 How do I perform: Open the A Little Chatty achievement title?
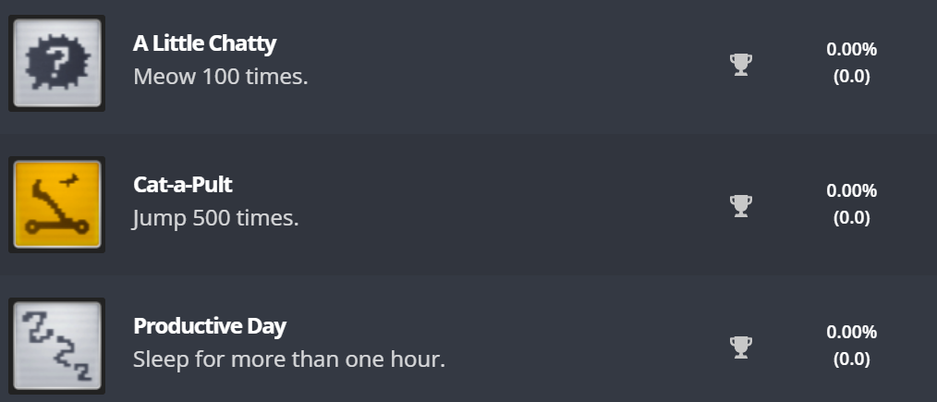(204, 44)
